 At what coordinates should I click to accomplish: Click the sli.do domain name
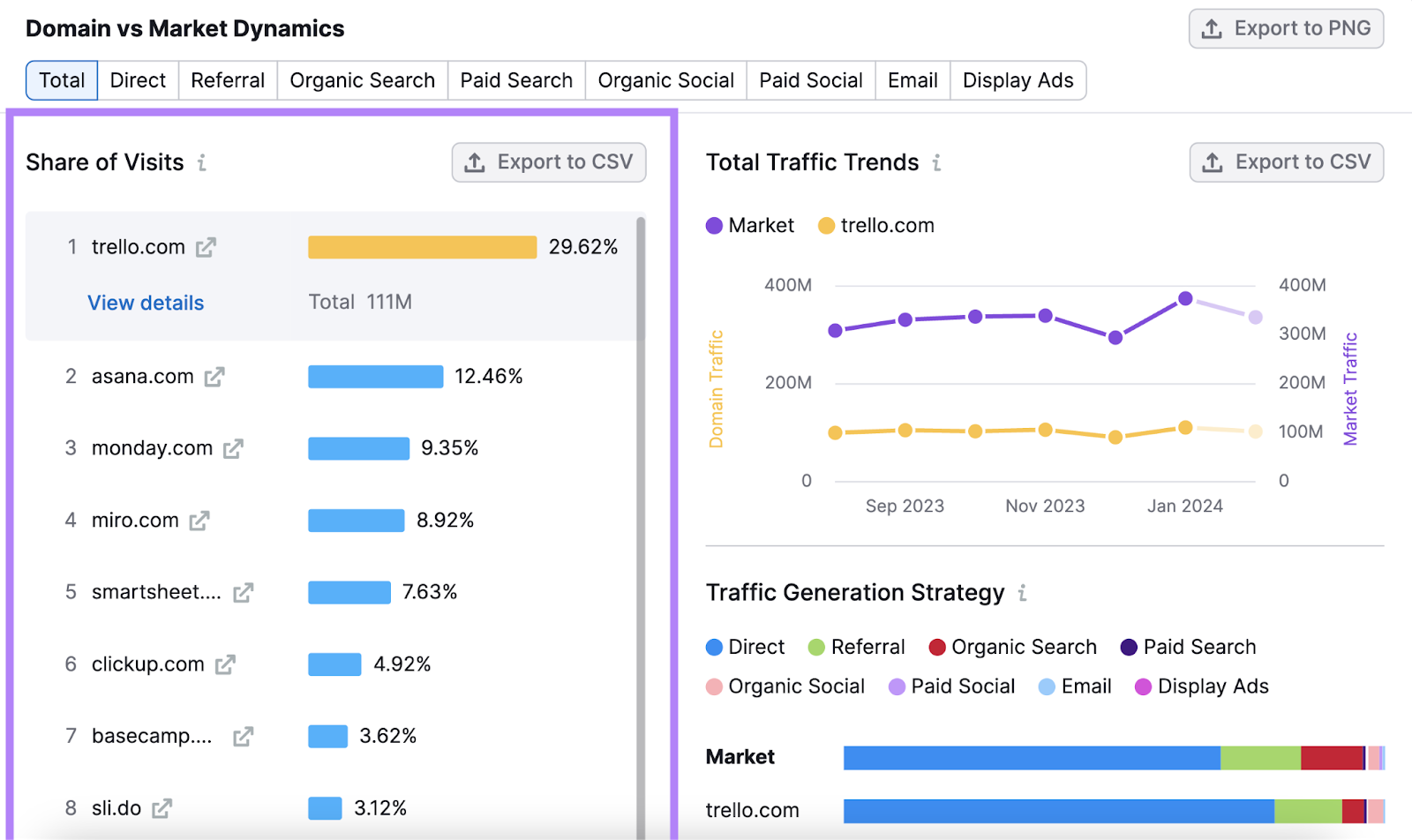tap(116, 808)
